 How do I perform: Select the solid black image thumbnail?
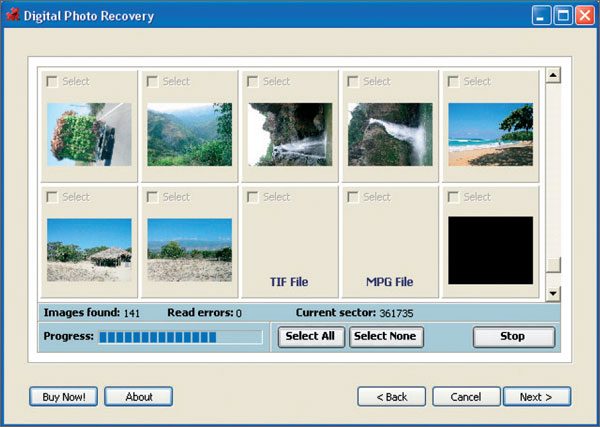[491, 250]
